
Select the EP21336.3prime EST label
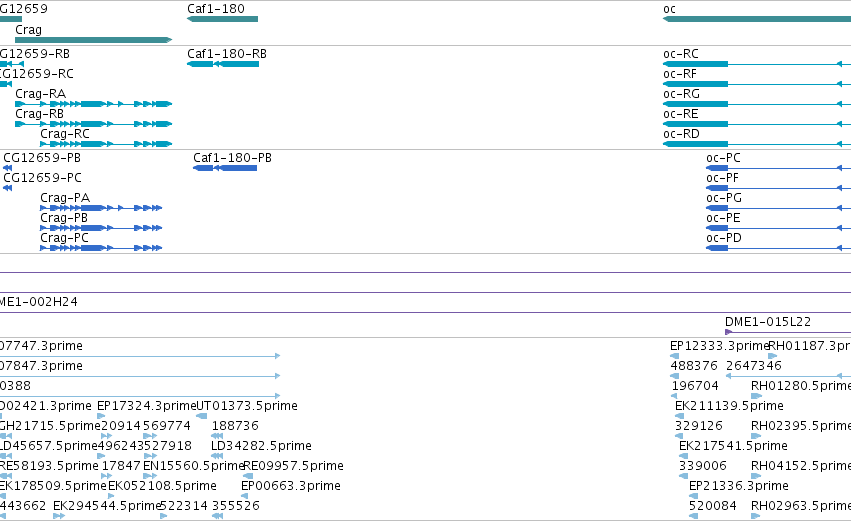[739, 486]
